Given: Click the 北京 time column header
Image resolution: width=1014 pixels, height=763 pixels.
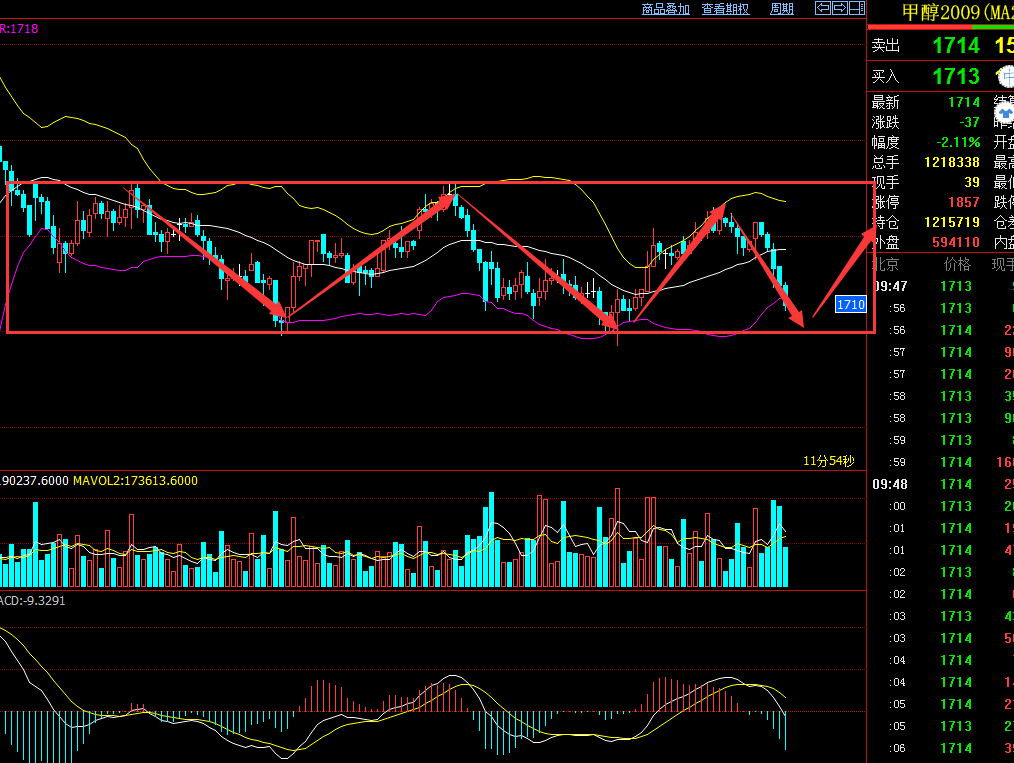Looking at the screenshot, I should click(x=885, y=264).
